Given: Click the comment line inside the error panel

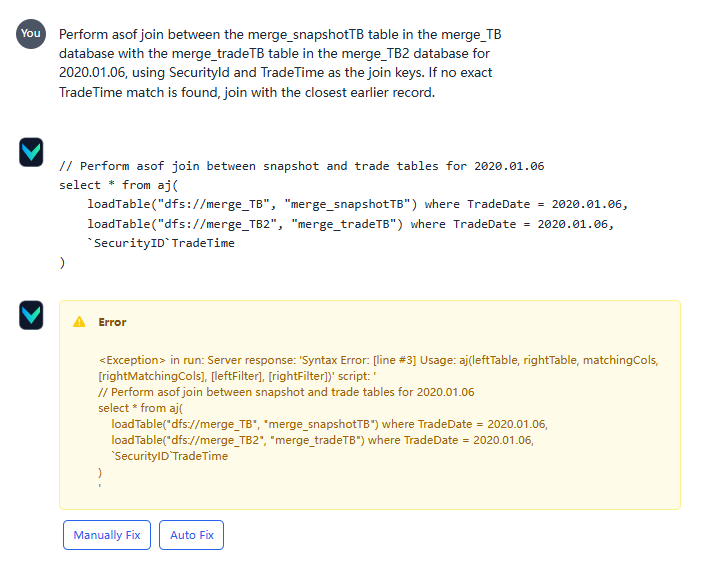Looking at the screenshot, I should click(286, 392).
